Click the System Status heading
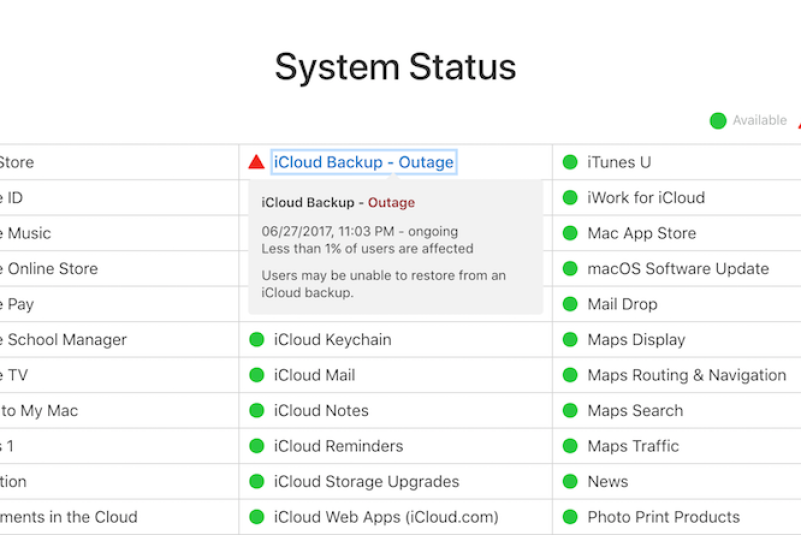 point(395,67)
